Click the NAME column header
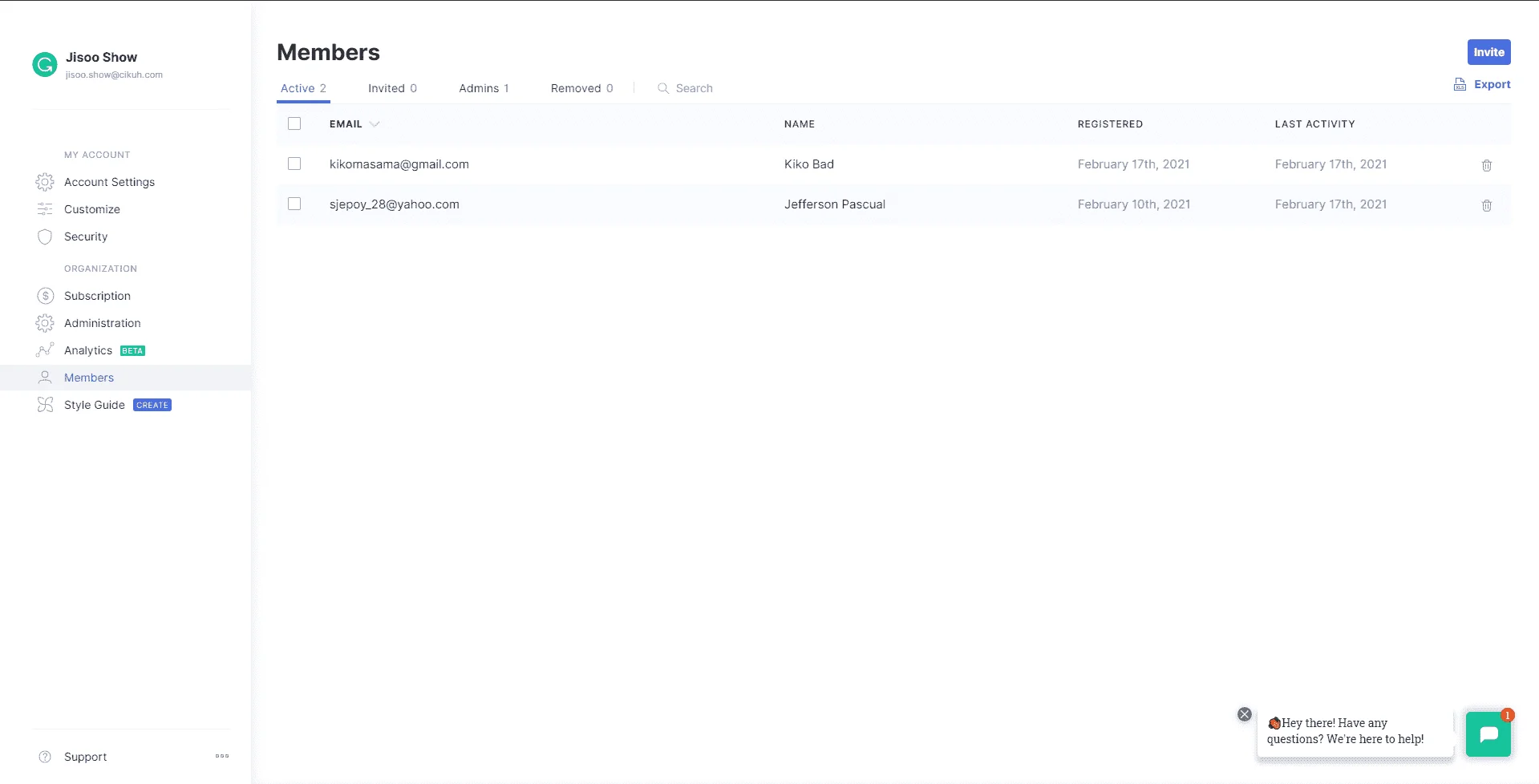 pos(800,123)
